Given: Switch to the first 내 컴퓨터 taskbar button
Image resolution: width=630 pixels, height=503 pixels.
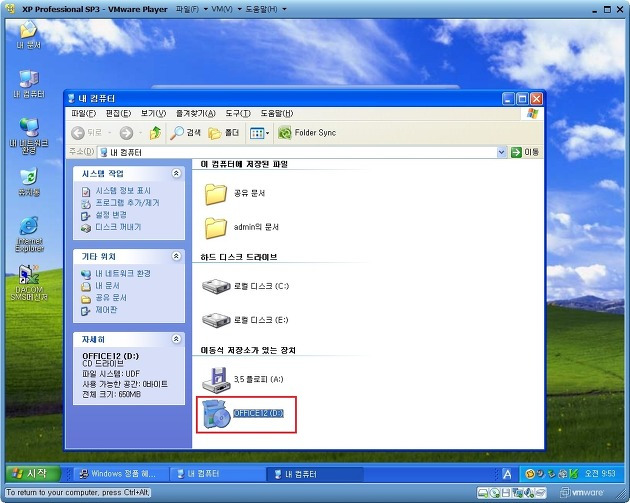Looking at the screenshot, I should [x=216, y=474].
